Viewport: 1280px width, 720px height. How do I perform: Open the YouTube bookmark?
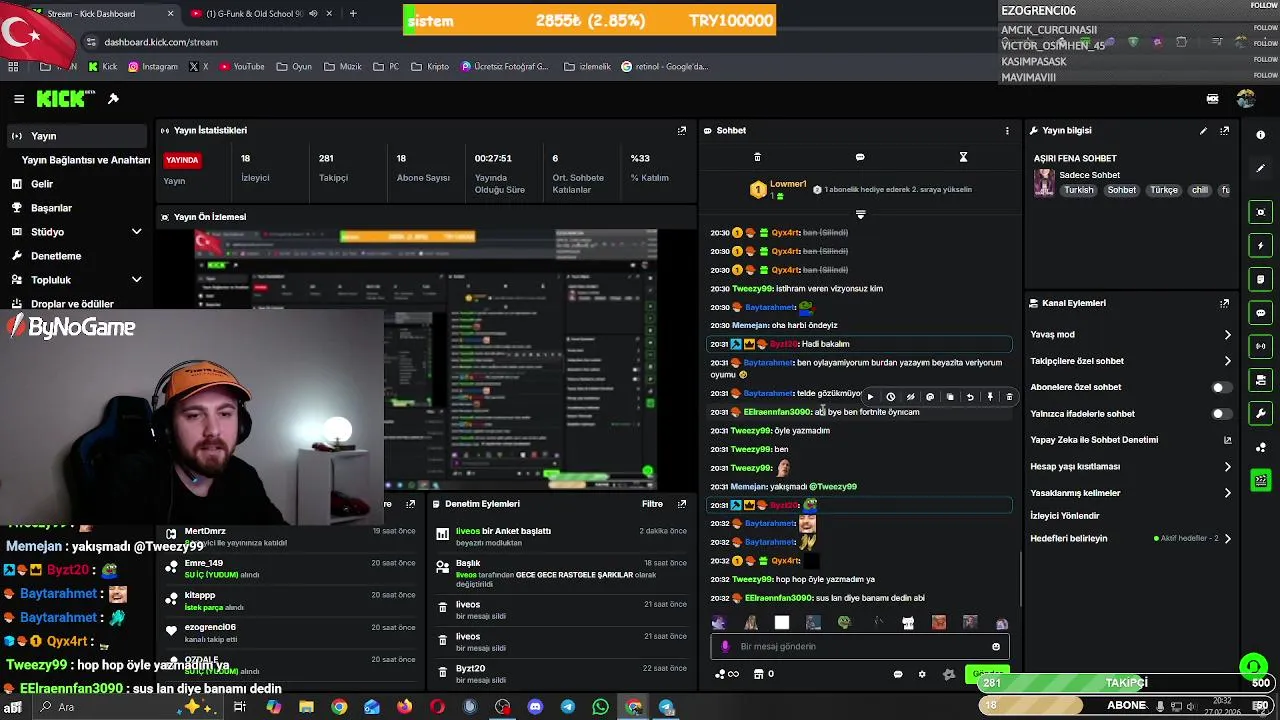[241, 67]
